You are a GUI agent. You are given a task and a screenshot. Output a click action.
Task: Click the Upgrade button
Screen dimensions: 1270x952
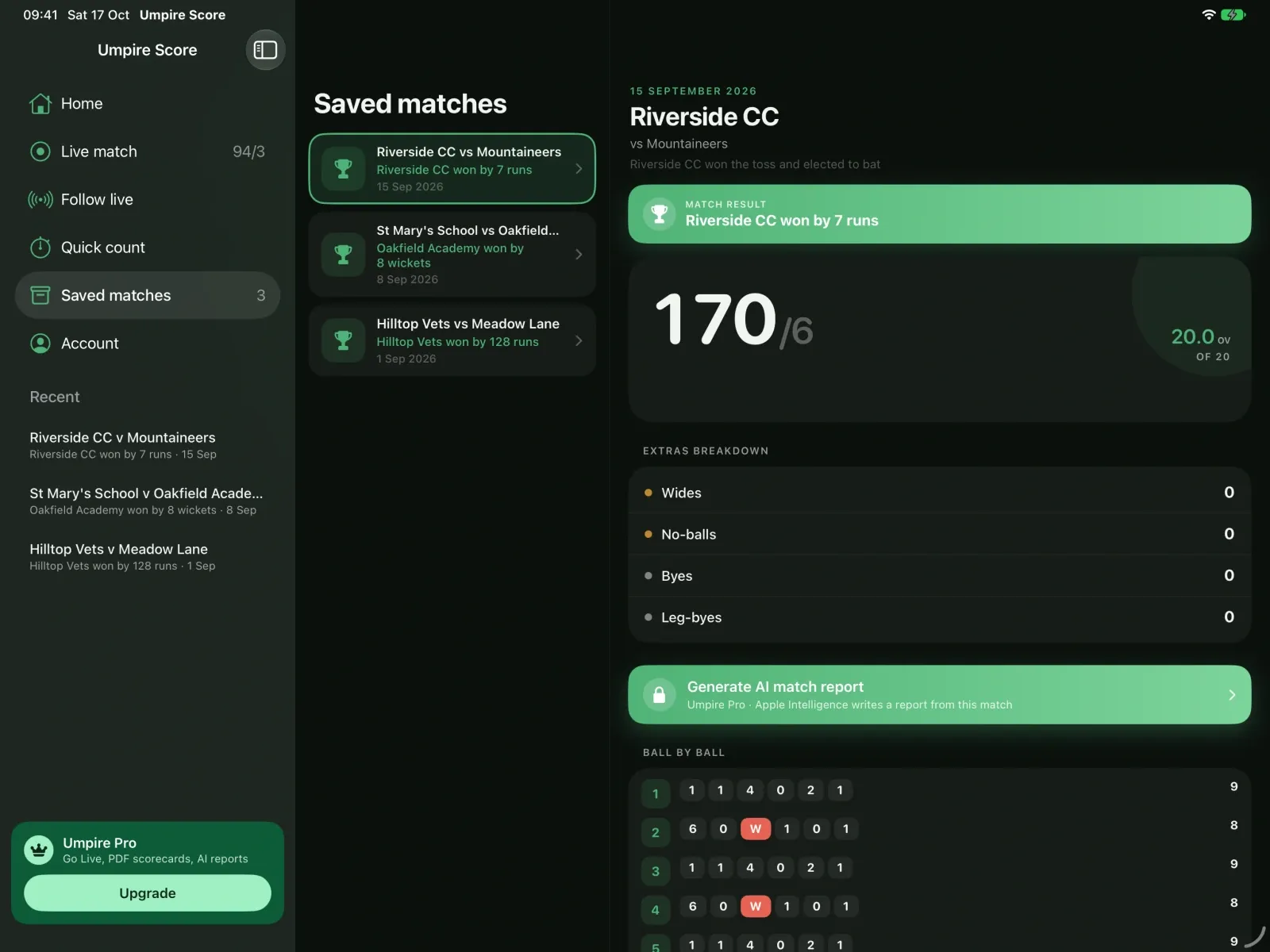[x=148, y=893]
